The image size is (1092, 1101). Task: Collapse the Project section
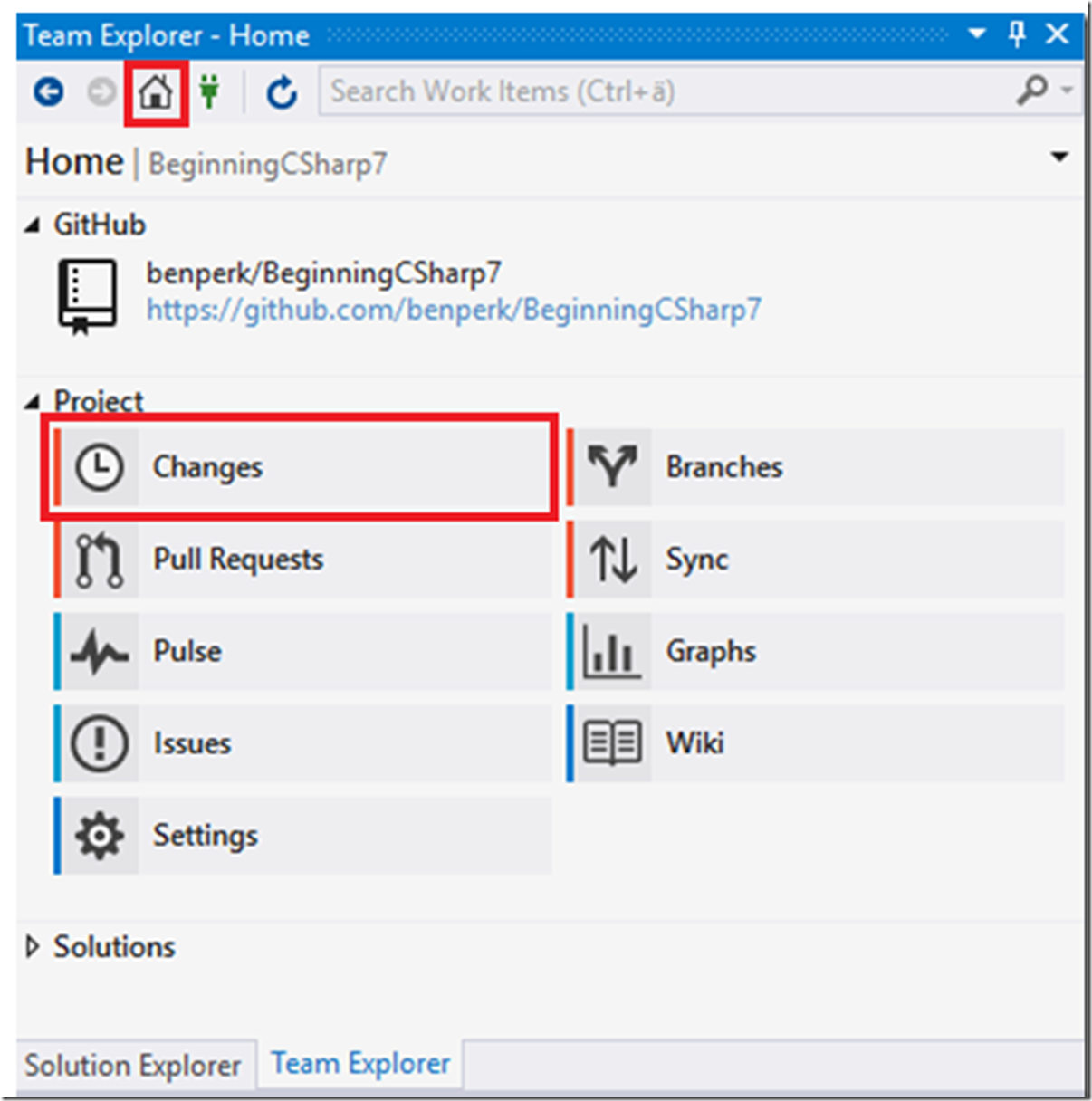coord(33,401)
